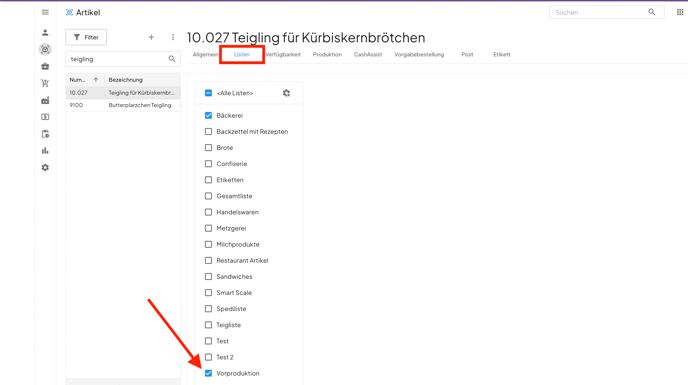This screenshot has height=385, width=688.
Task: Check the Confiserie checkbox
Action: coord(208,164)
